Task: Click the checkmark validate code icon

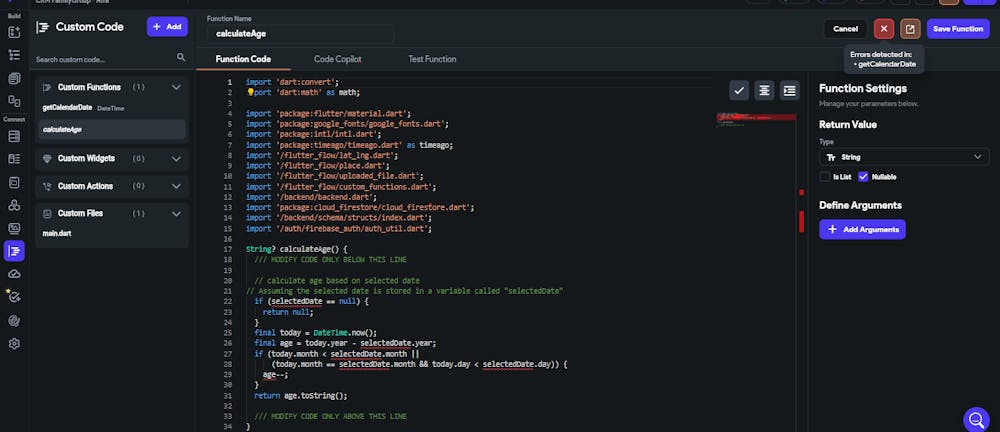Action: (739, 91)
